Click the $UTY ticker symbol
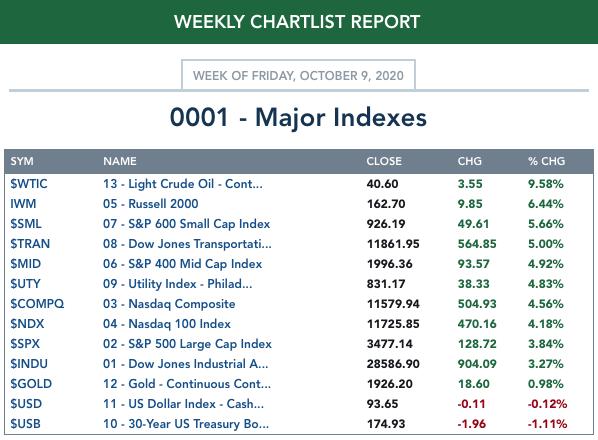 pyautogui.click(x=25, y=284)
